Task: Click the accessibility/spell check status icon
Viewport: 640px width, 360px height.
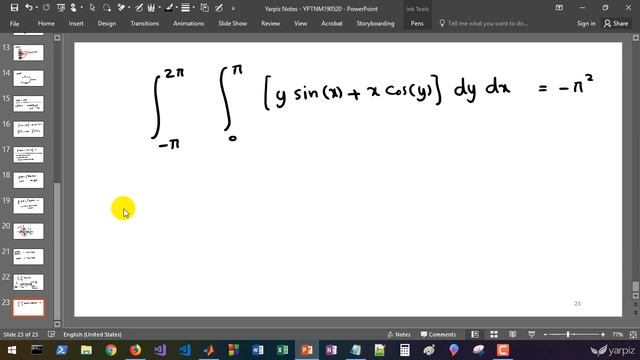Action: coord(51,334)
